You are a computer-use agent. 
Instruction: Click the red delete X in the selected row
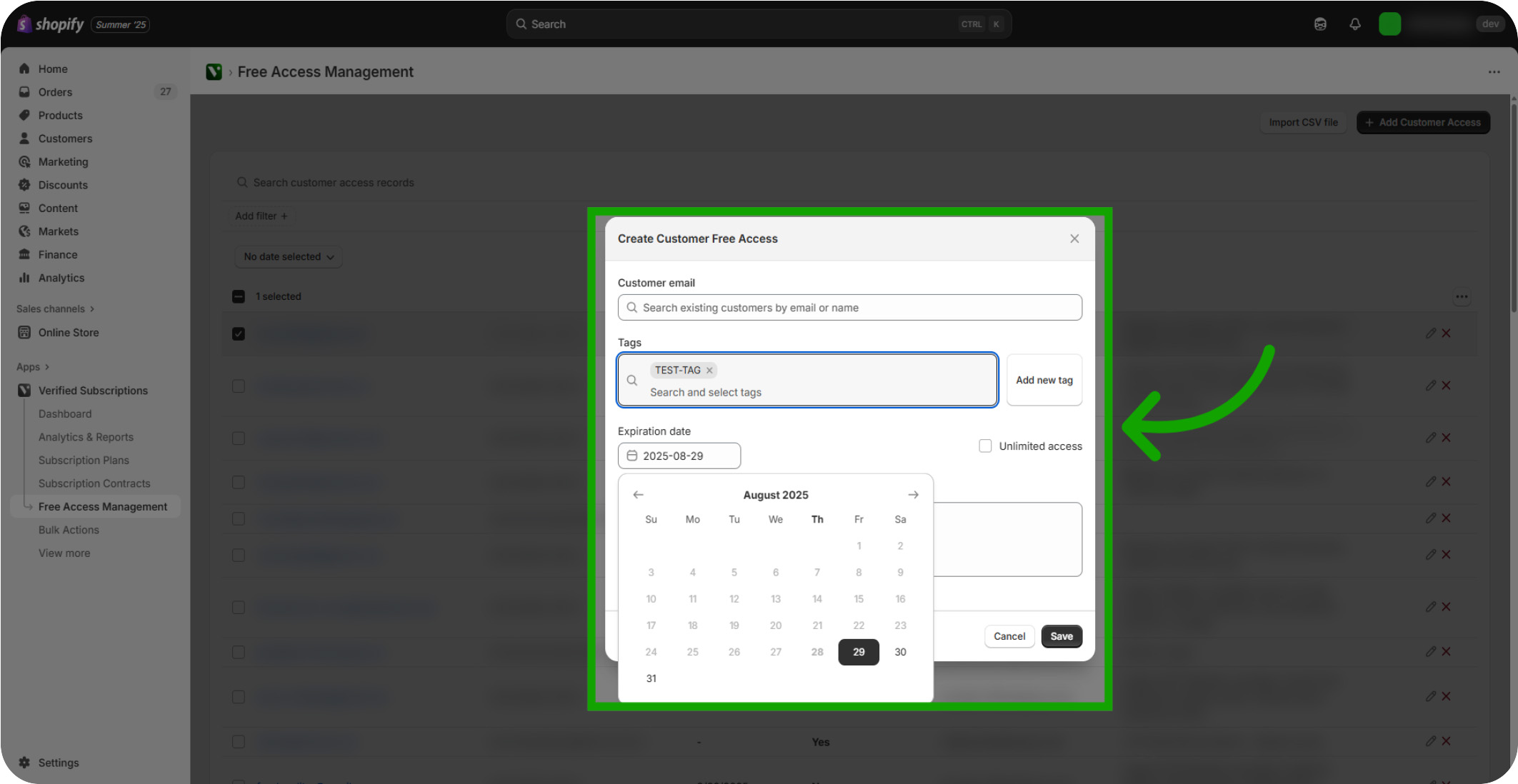click(x=1446, y=333)
